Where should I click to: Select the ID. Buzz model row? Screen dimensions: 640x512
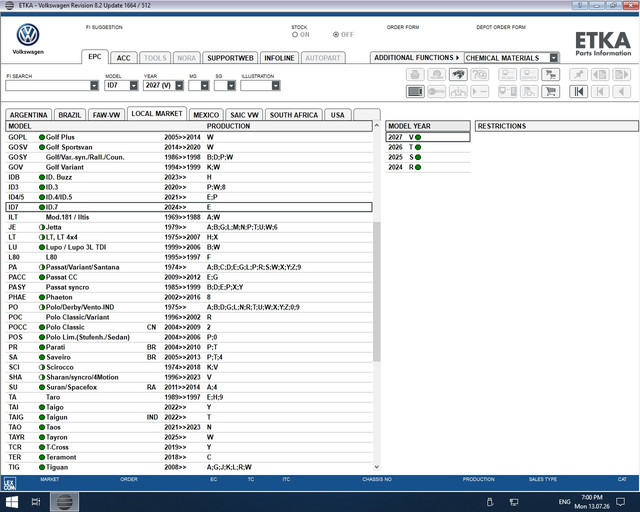click(x=189, y=177)
